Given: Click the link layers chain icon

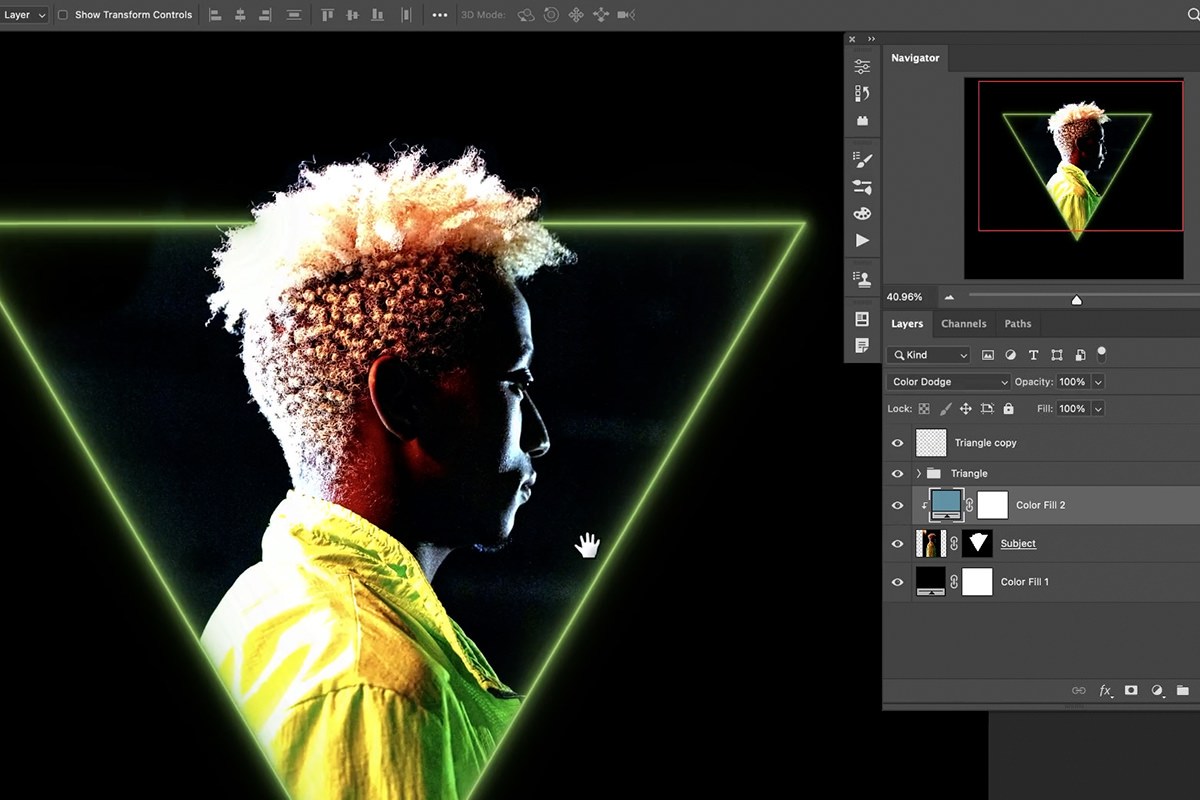Looking at the screenshot, I should click(1079, 690).
